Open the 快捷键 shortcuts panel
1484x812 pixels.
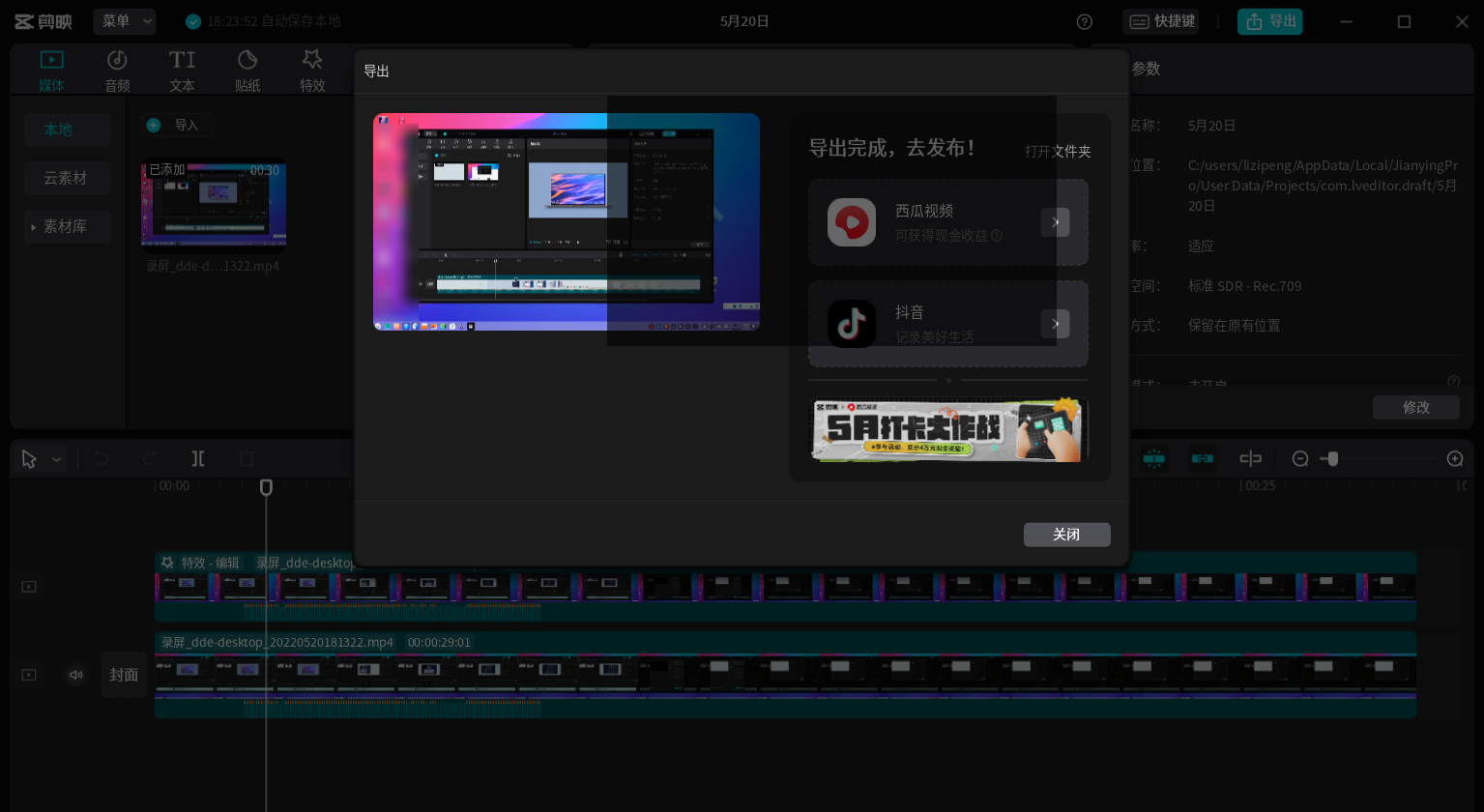pos(1161,21)
